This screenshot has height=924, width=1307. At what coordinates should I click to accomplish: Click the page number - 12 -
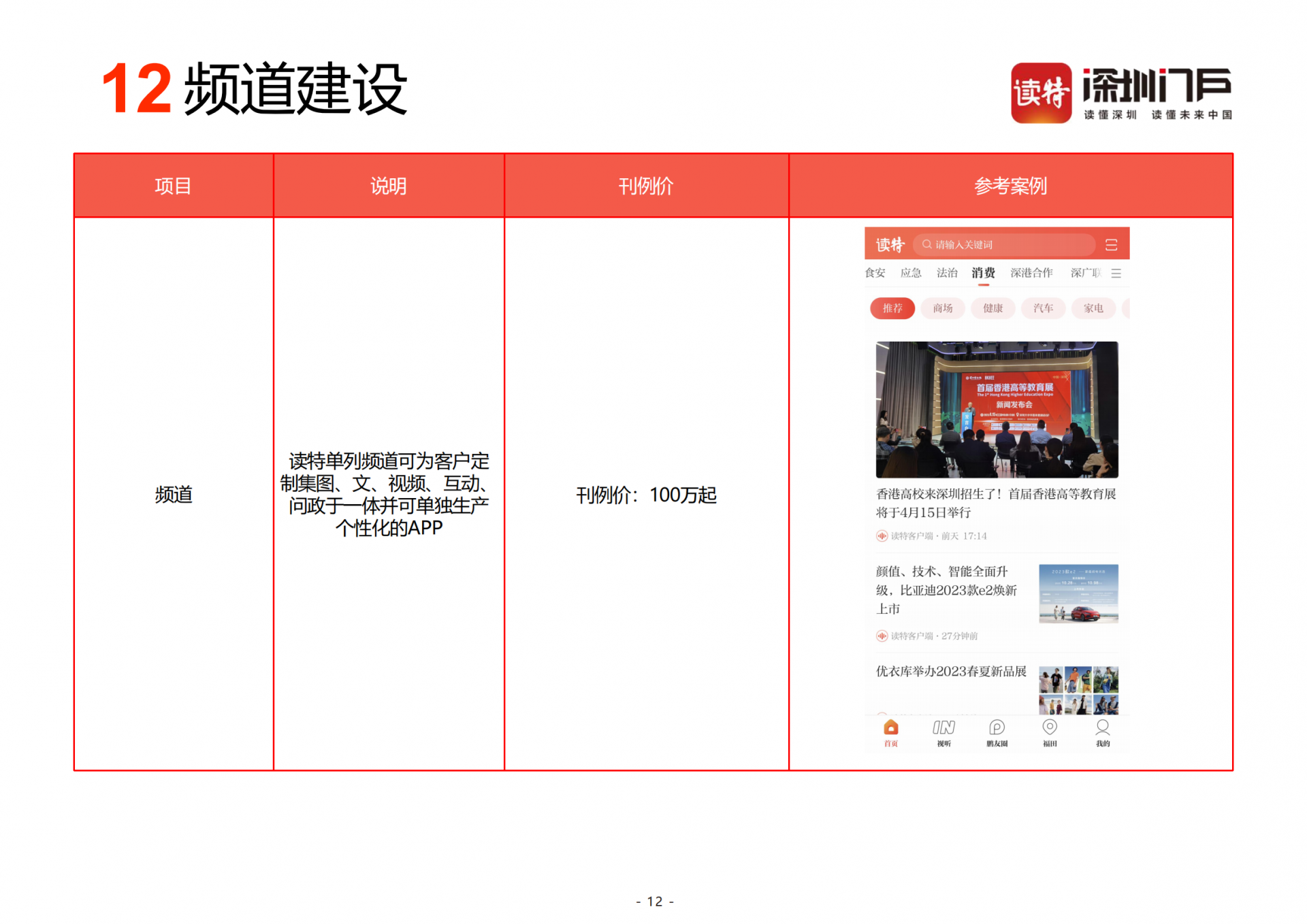click(x=654, y=902)
